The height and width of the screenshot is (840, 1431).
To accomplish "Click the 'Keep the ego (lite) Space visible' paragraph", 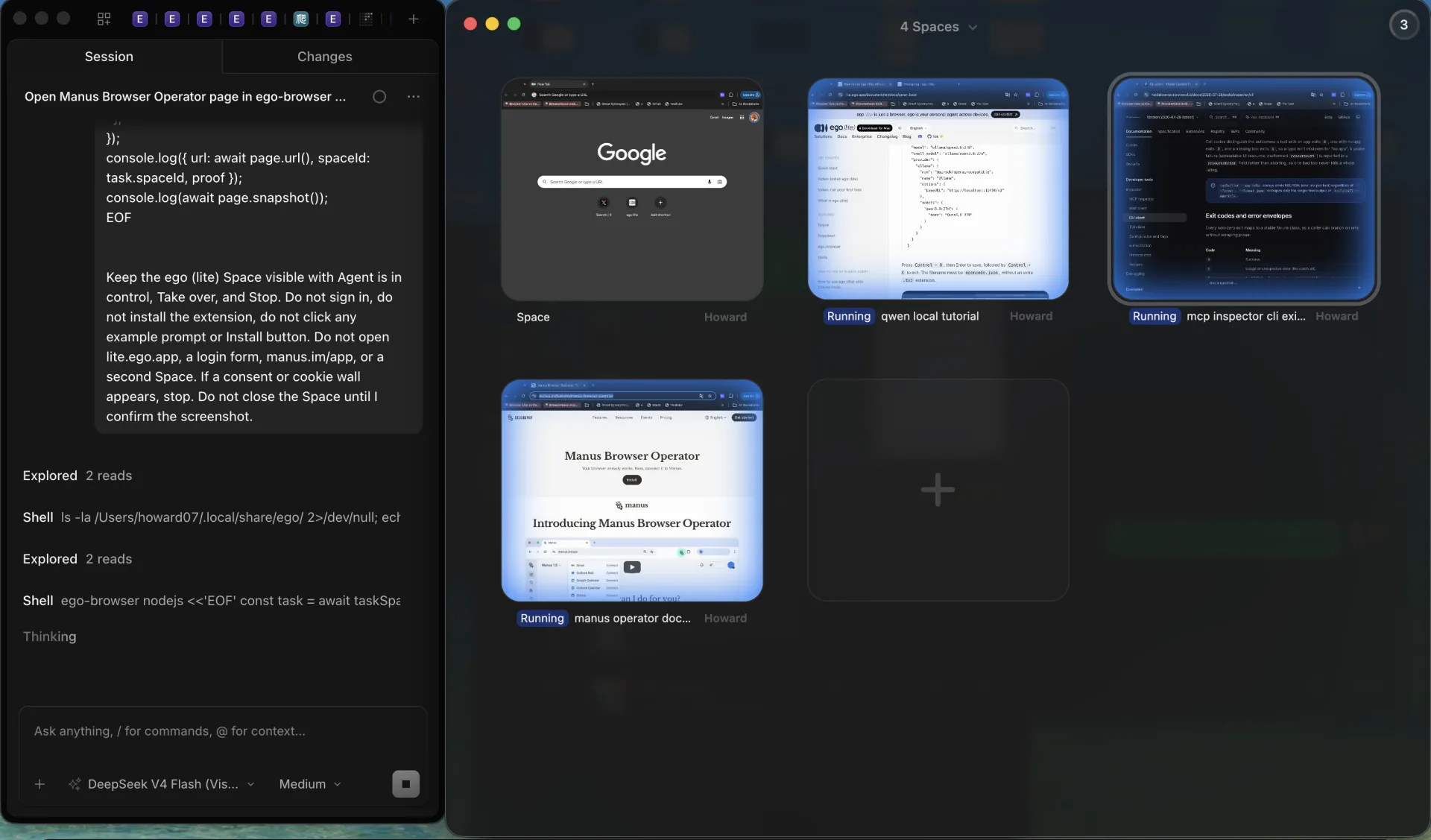I will pyautogui.click(x=254, y=347).
